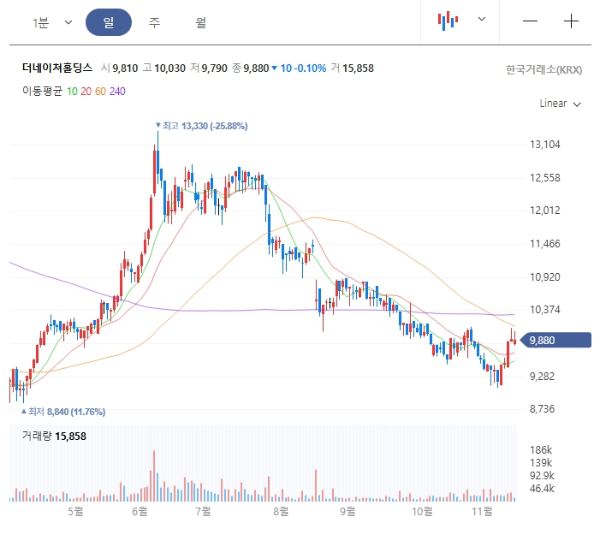Click the 5월 date axis label
The height and width of the screenshot is (543, 600).
coord(75,511)
